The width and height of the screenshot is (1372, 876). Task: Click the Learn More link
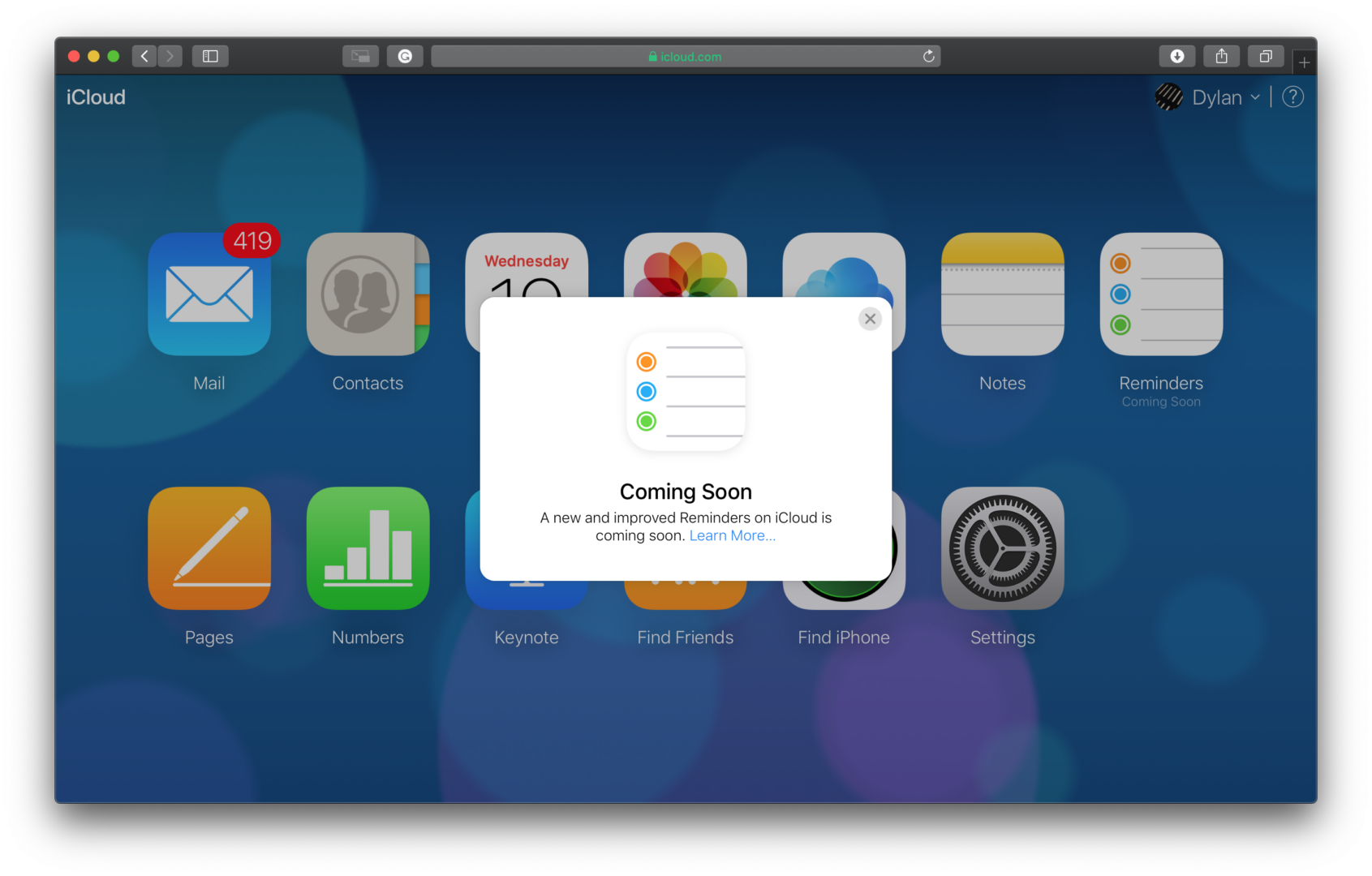coord(731,535)
